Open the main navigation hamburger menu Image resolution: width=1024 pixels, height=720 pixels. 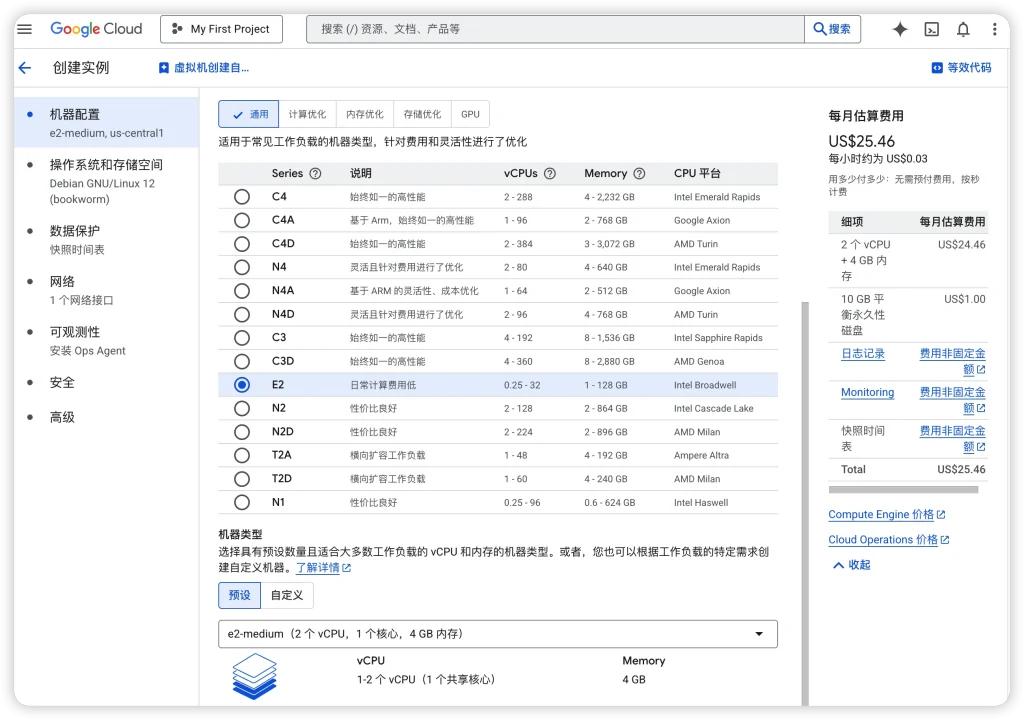pyautogui.click(x=25, y=29)
